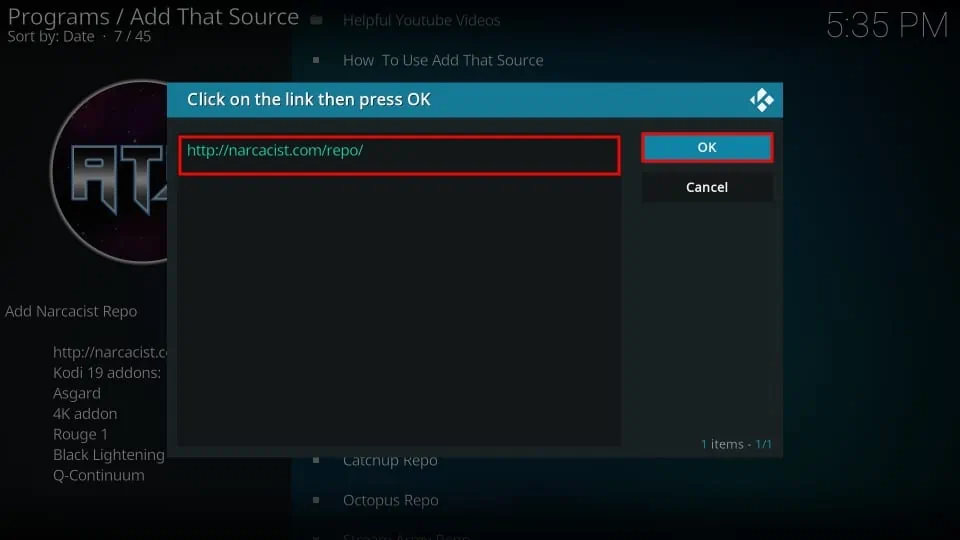Select Catchup Repo list entry

coord(390,461)
